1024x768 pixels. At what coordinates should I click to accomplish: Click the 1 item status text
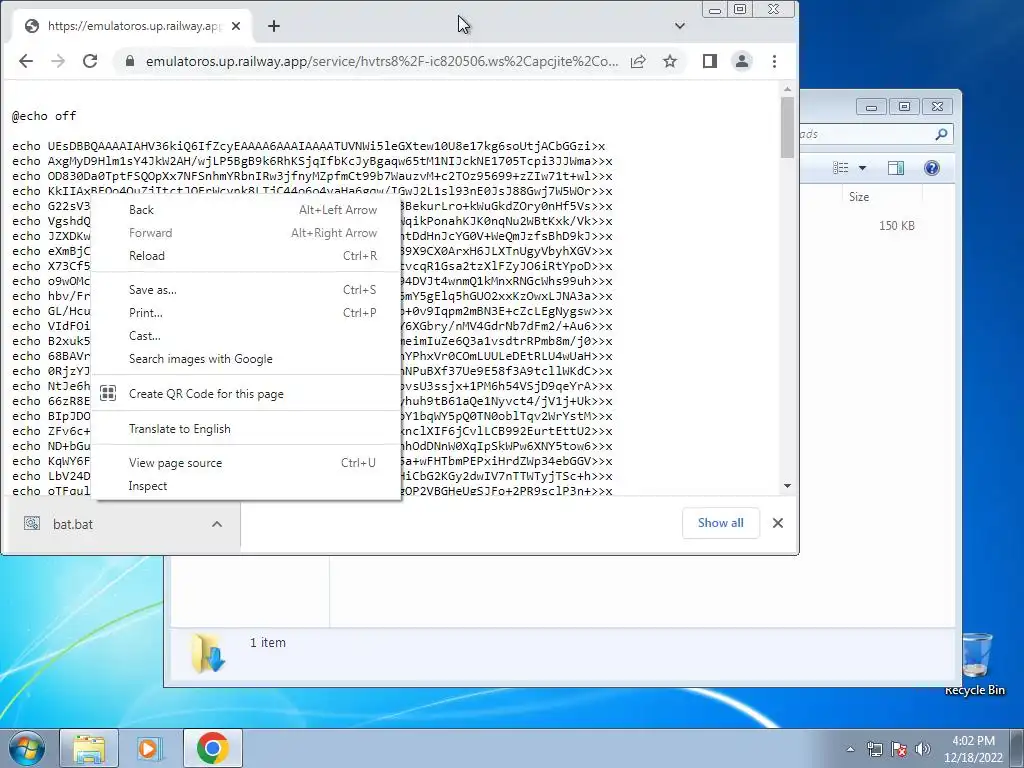click(x=268, y=643)
